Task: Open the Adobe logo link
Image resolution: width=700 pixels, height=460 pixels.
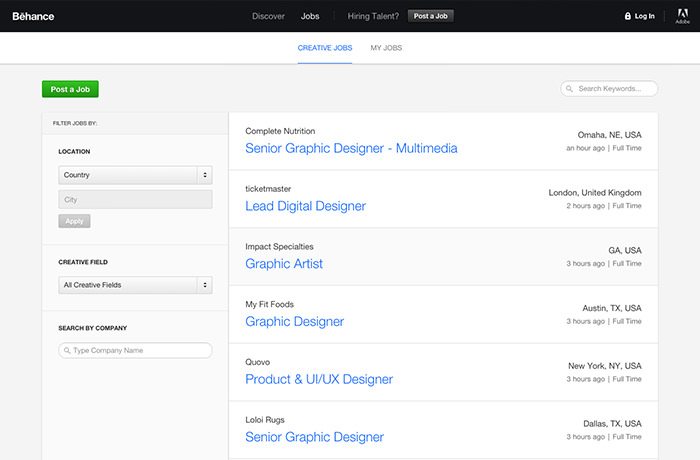Action: point(683,16)
